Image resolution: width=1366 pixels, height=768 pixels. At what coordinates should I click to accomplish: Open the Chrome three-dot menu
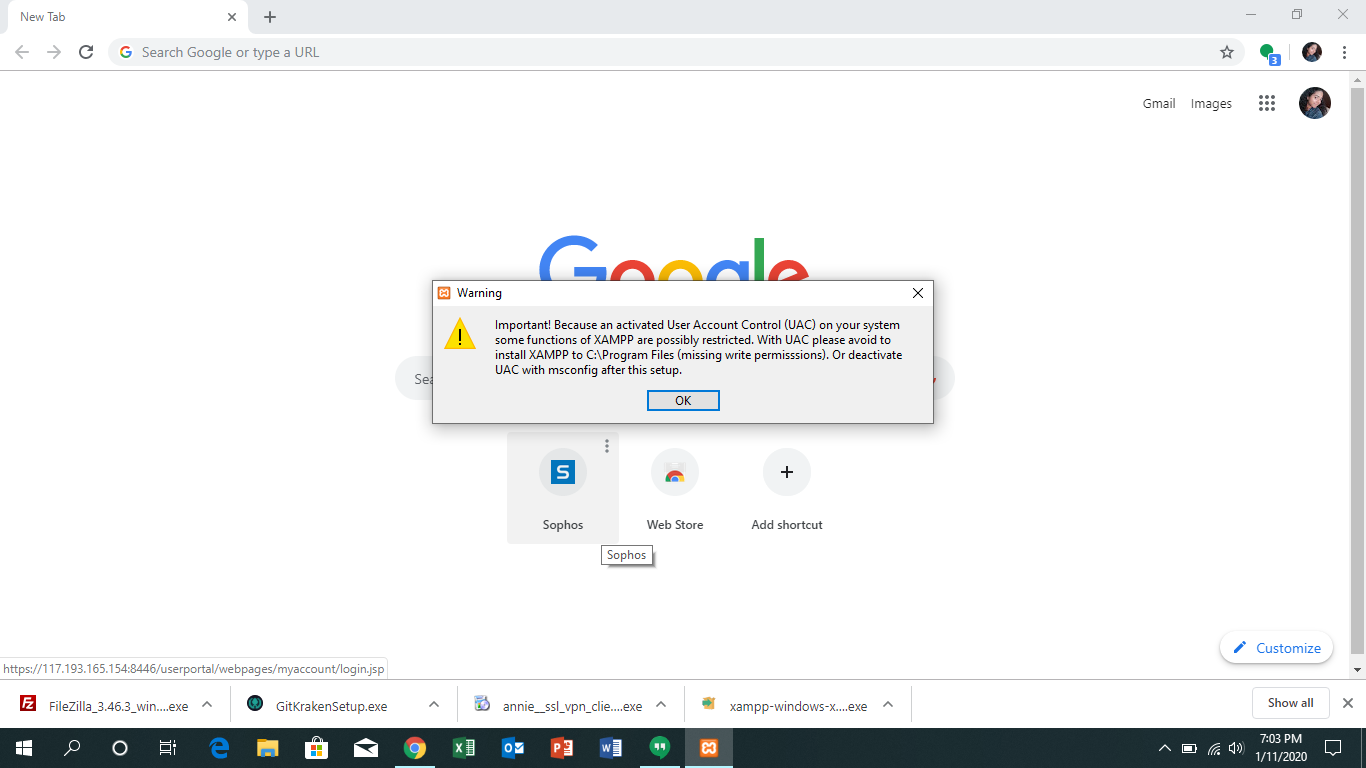(x=1344, y=52)
